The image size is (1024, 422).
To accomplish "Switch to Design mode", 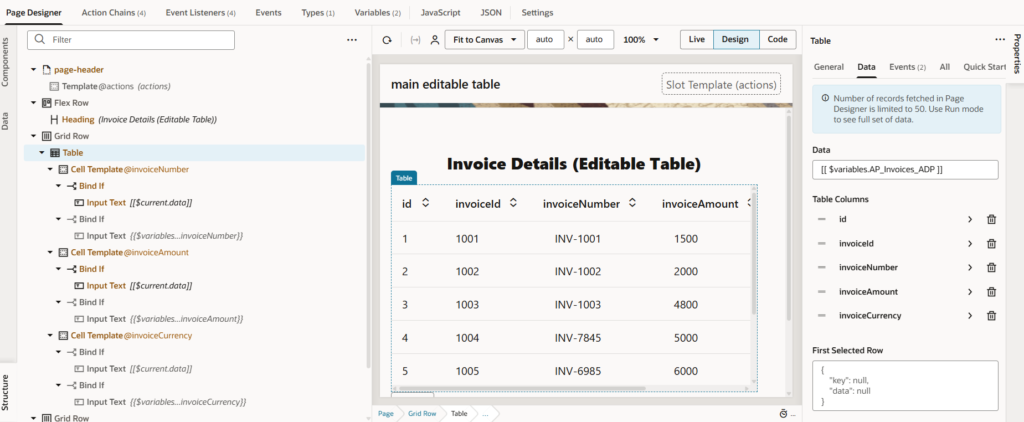I will point(735,40).
